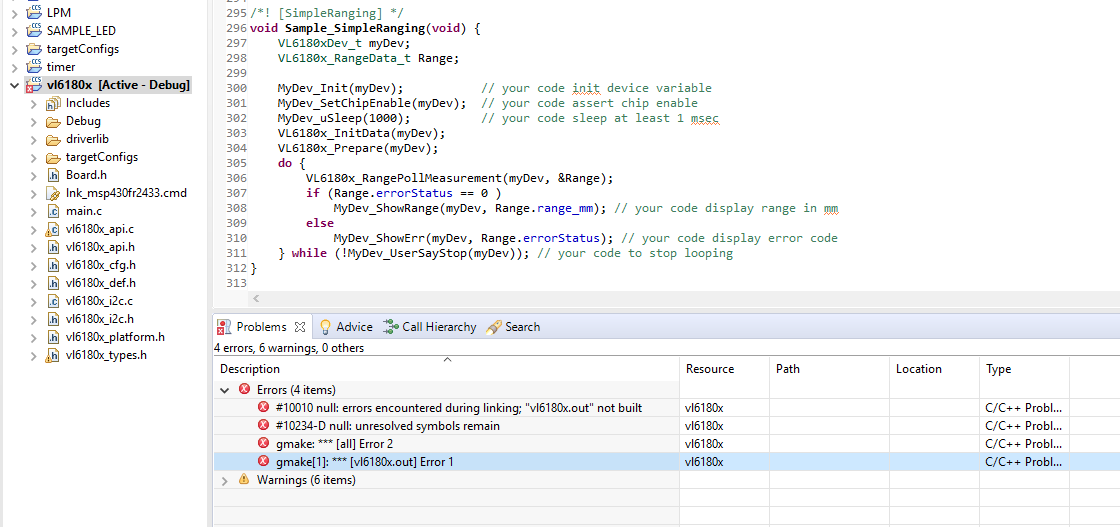
Task: Expand the Includes folder
Action: click(34, 104)
